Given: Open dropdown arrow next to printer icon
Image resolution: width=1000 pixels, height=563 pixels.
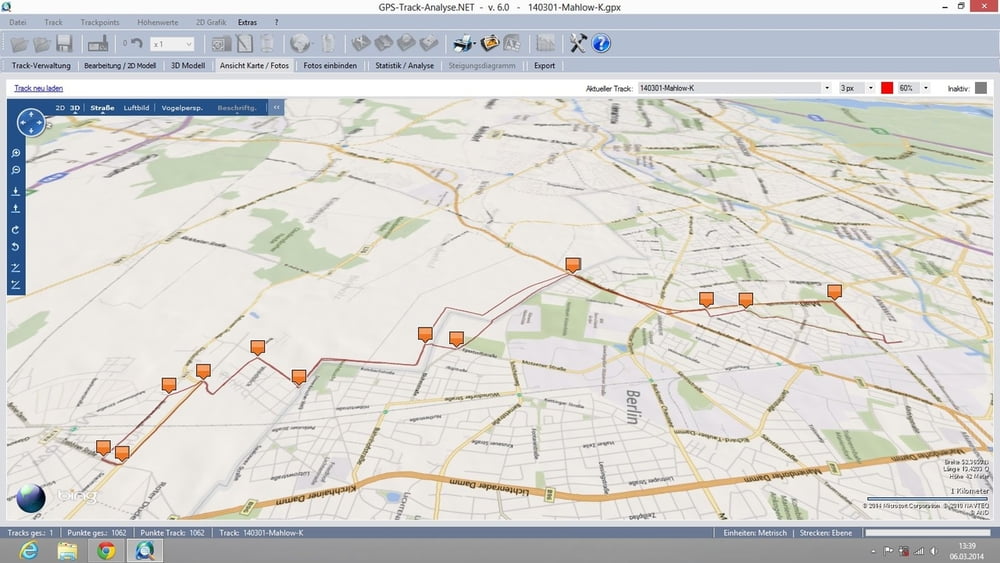Looking at the screenshot, I should (474, 44).
